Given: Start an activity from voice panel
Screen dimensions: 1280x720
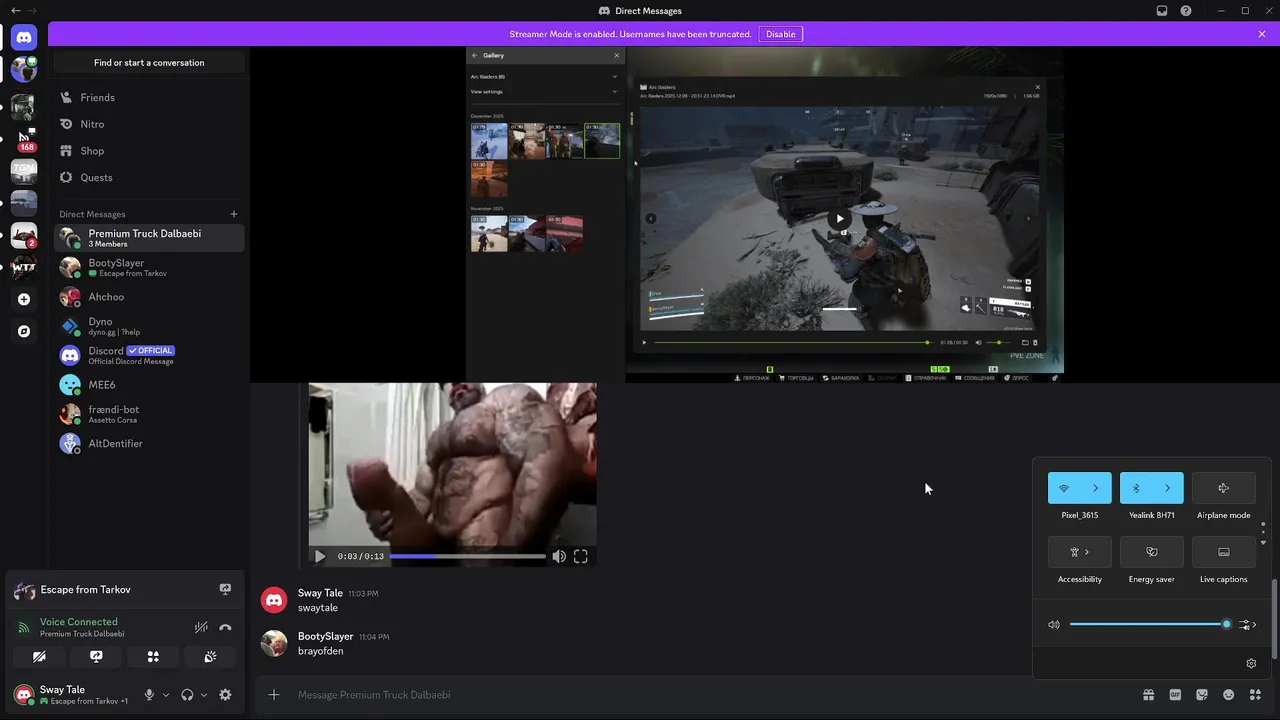Looking at the screenshot, I should pyautogui.click(x=153, y=657).
